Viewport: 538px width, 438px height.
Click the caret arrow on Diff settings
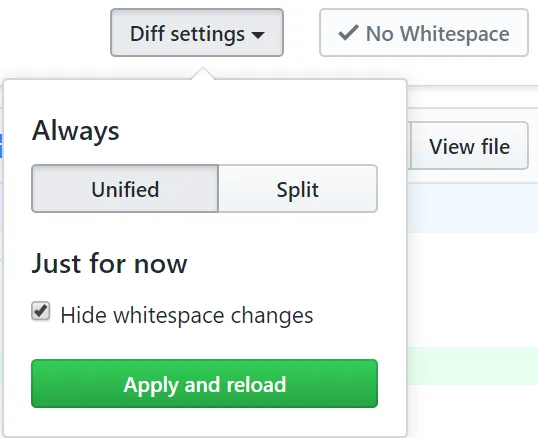pos(258,35)
